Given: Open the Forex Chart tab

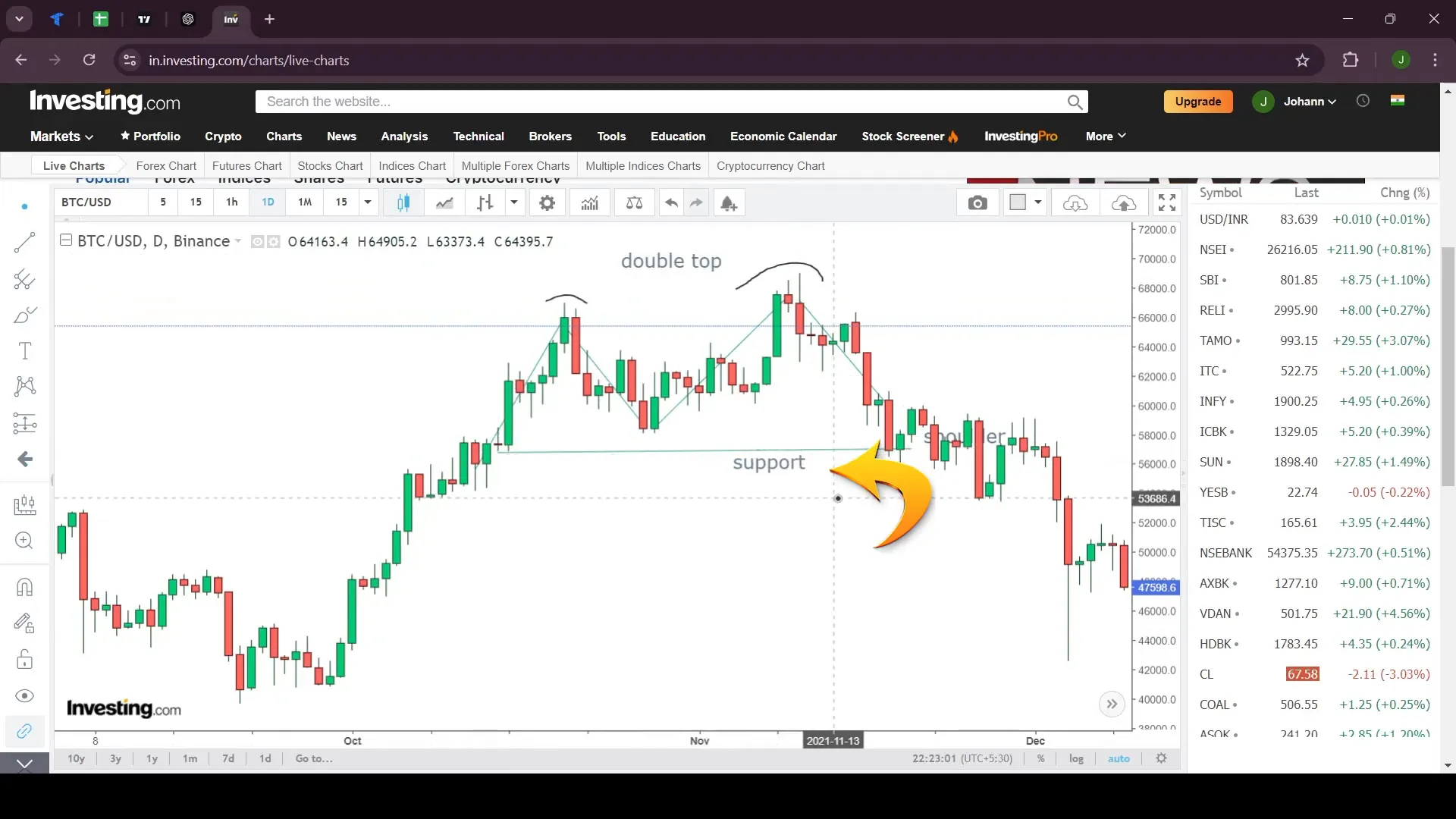Looking at the screenshot, I should [166, 166].
